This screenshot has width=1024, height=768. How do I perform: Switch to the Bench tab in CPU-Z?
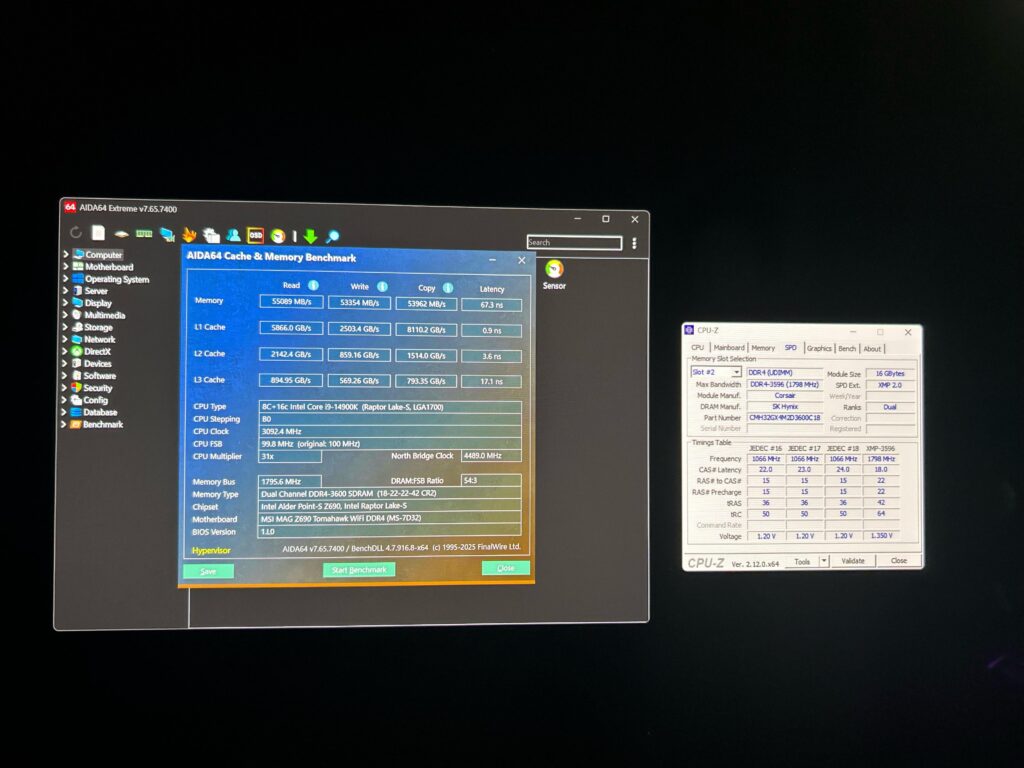(847, 349)
